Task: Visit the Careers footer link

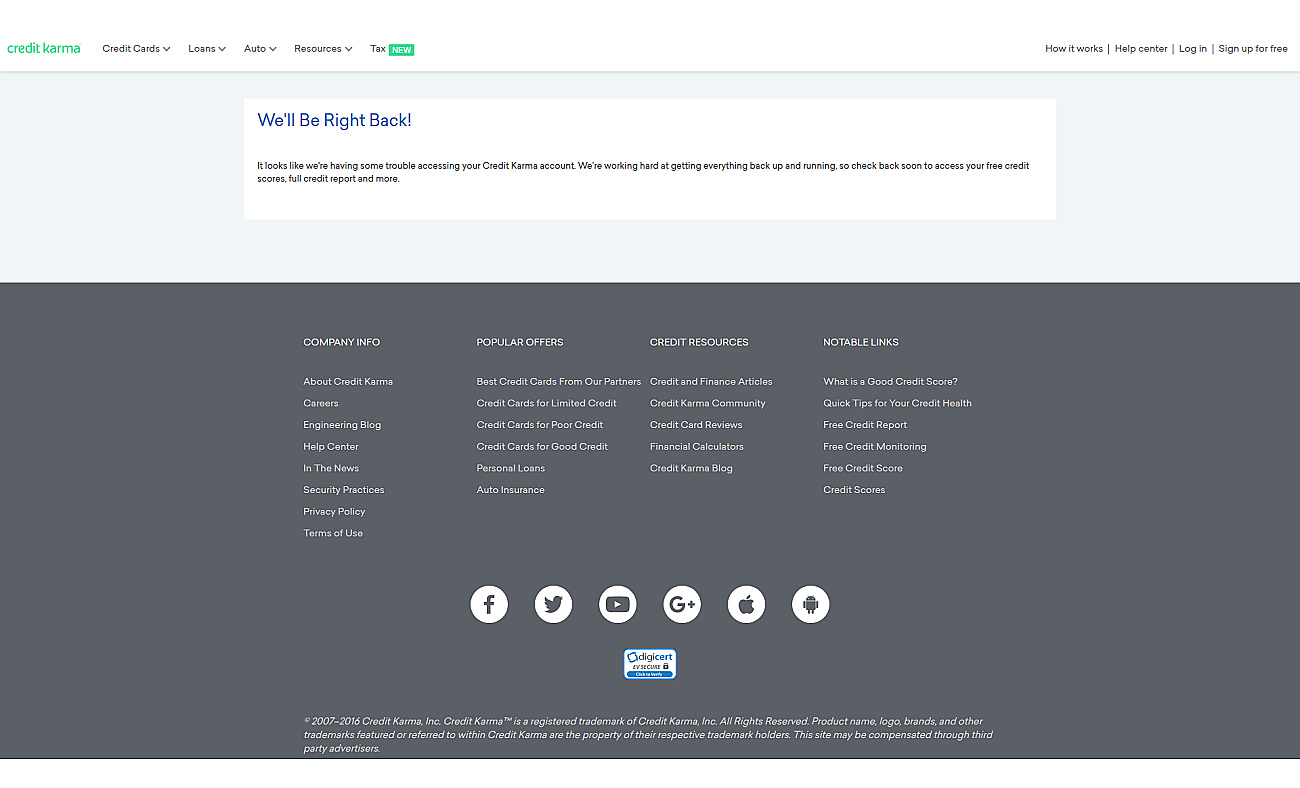Action: point(321,404)
